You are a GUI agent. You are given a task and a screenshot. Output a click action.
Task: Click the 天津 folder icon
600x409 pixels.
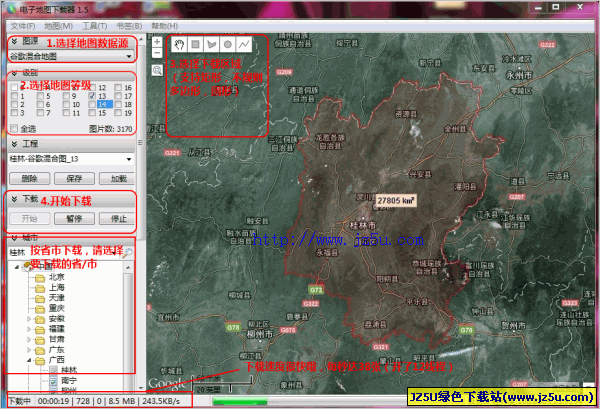point(40,298)
